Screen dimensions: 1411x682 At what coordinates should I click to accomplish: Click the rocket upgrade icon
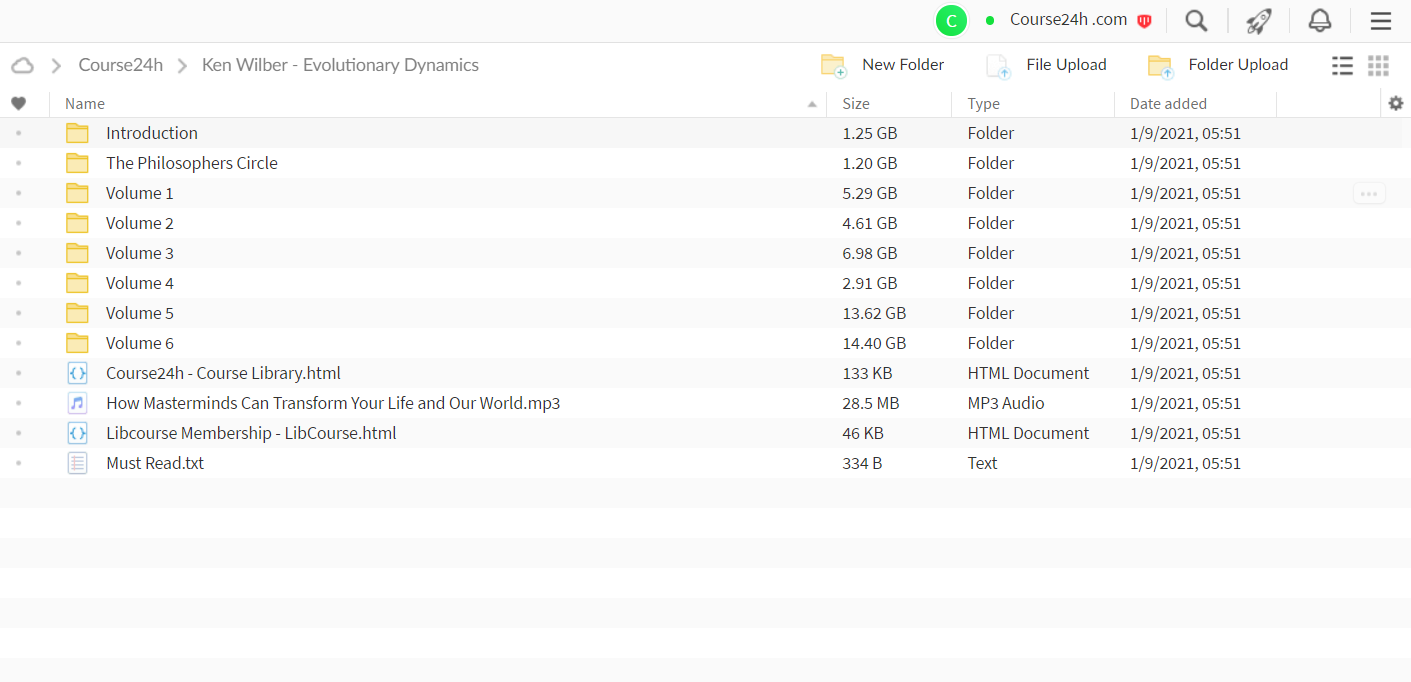click(x=1258, y=21)
